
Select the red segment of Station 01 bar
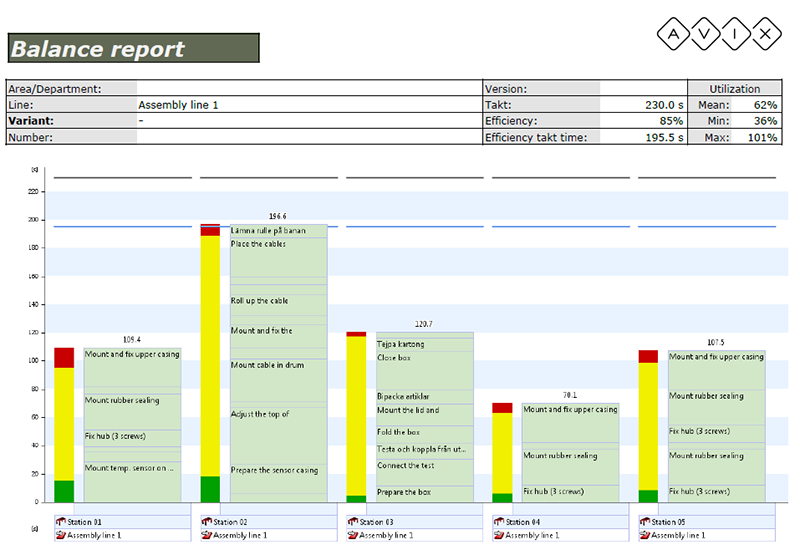tap(64, 358)
